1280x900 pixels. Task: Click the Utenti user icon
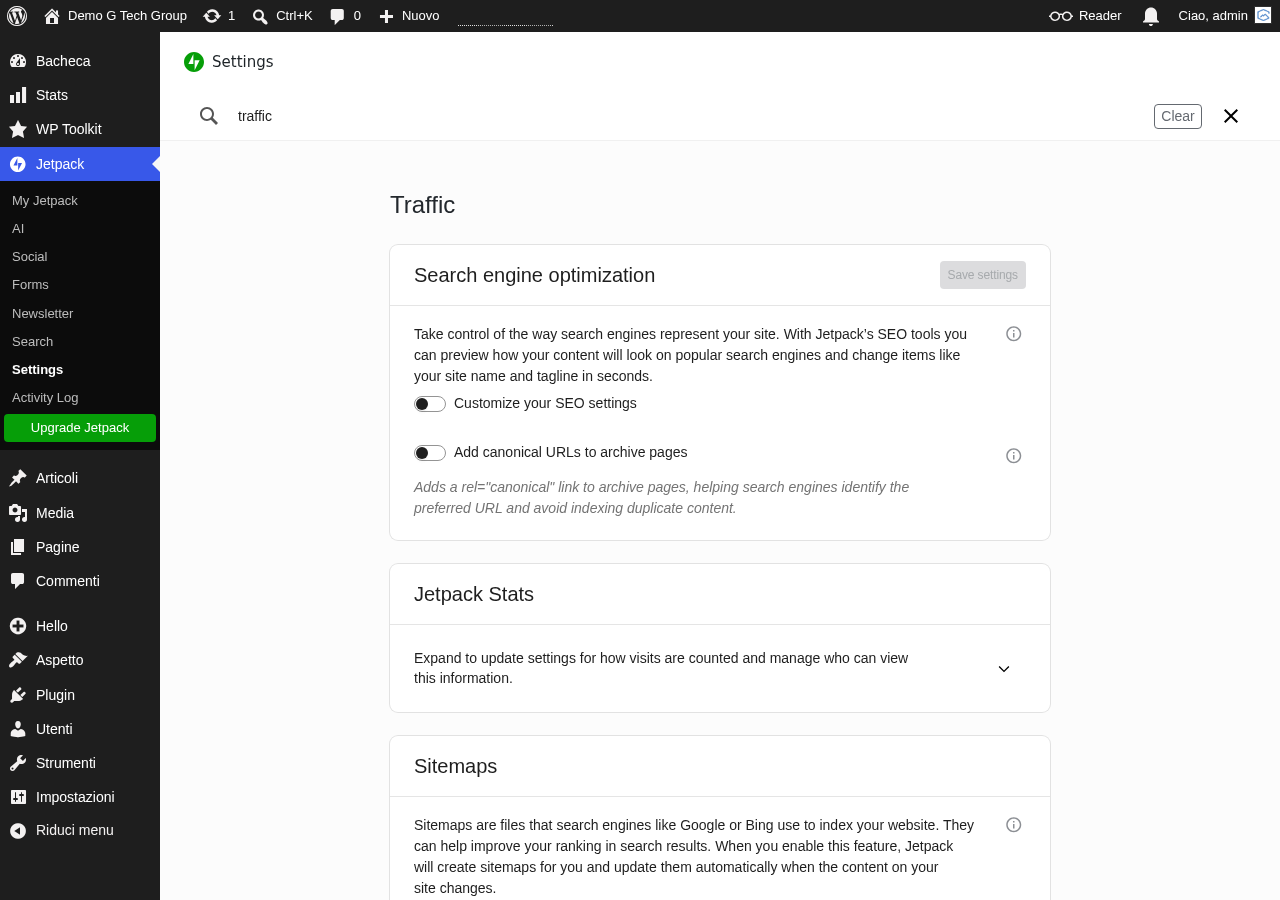pyautogui.click(x=18, y=729)
